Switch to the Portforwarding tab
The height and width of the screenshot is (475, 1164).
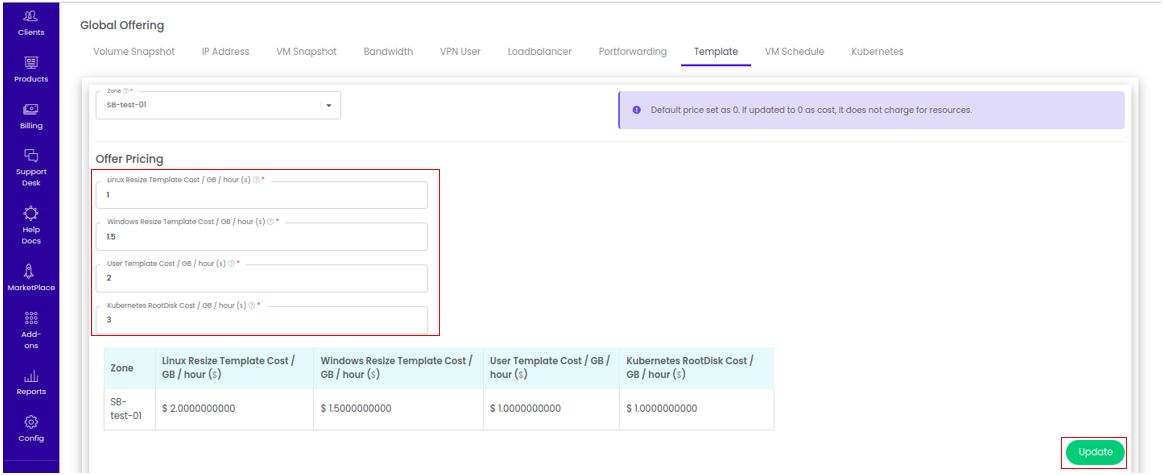[x=632, y=52]
